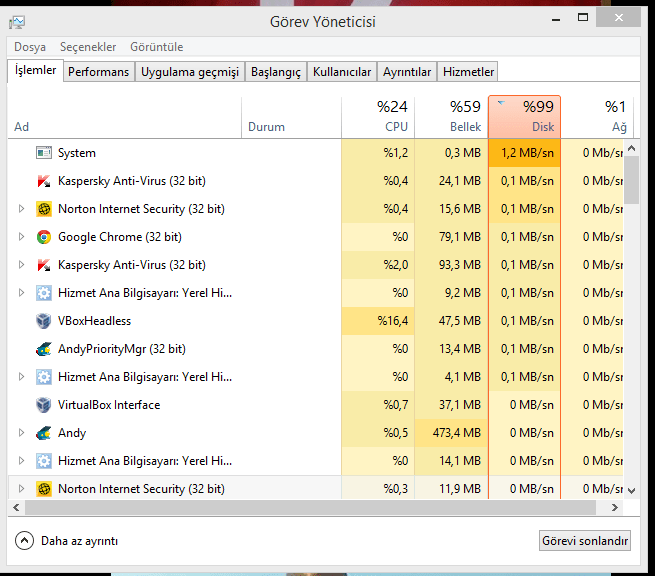
Task: Switch to the Uygulama geçmişi tab
Action: [x=190, y=72]
